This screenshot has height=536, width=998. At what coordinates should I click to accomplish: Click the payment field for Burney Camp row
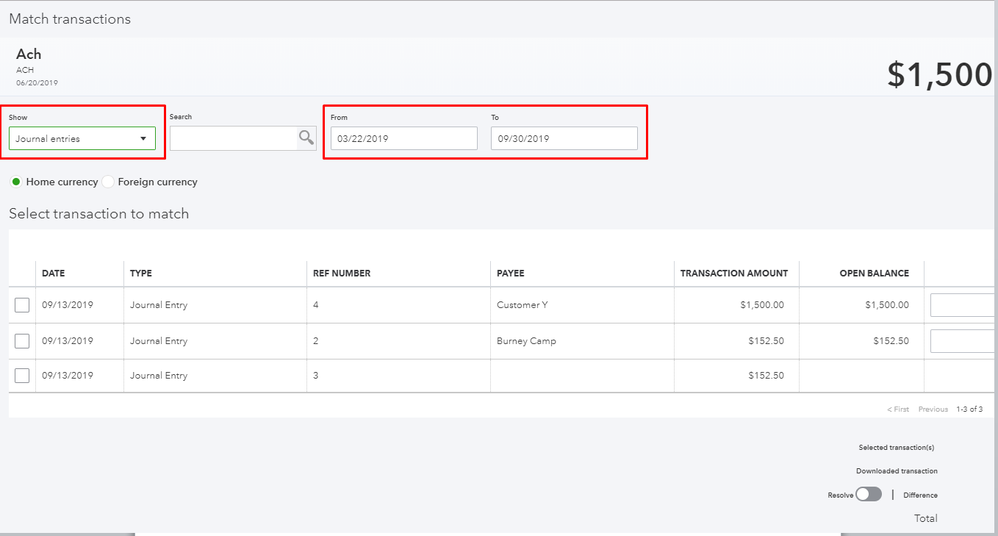click(x=962, y=341)
